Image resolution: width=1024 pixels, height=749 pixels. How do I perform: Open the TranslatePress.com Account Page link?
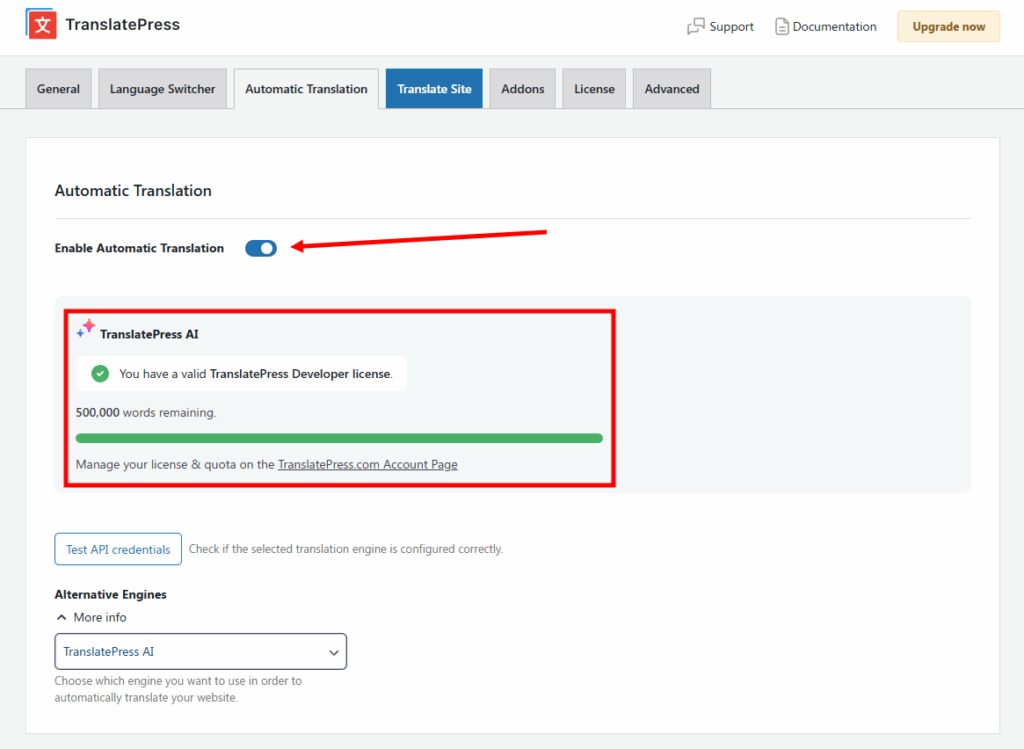(x=367, y=465)
